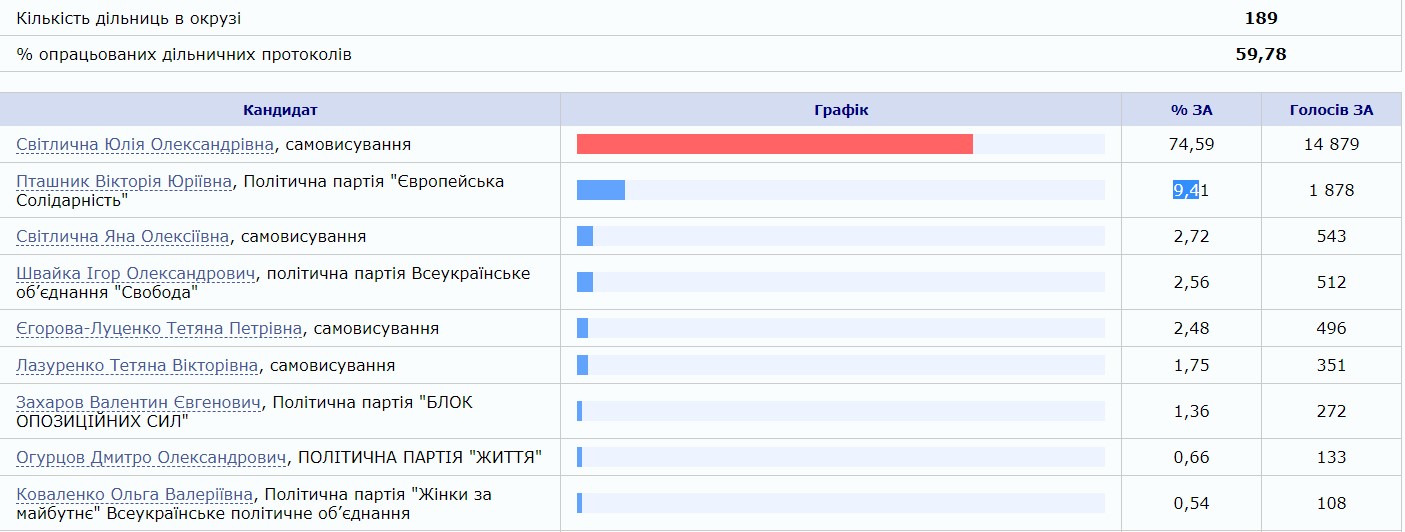
Task: Click the Голосів ЗА column header
Action: (x=1331, y=110)
